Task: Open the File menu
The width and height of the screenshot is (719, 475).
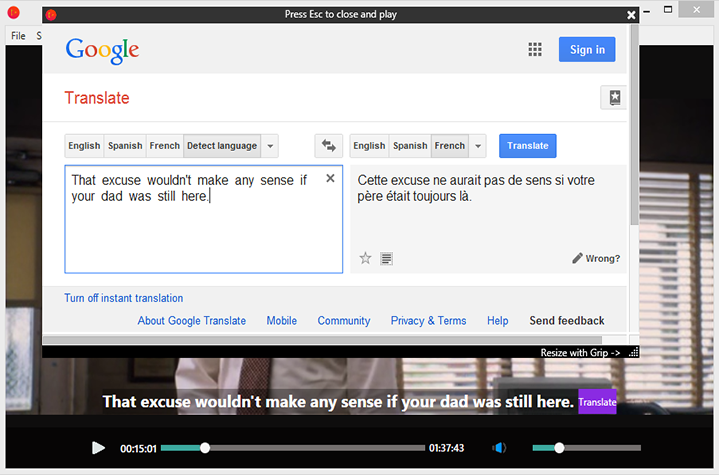Action: coord(18,36)
